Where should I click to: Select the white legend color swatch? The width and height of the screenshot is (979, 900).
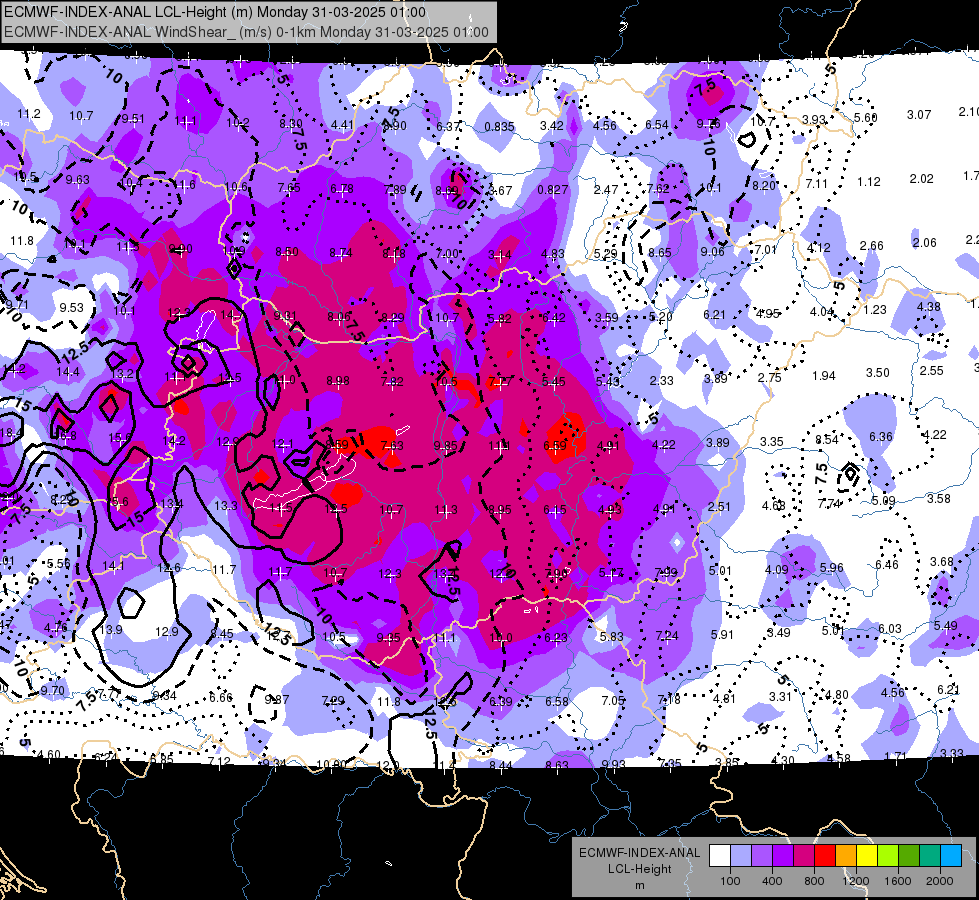coord(720,856)
